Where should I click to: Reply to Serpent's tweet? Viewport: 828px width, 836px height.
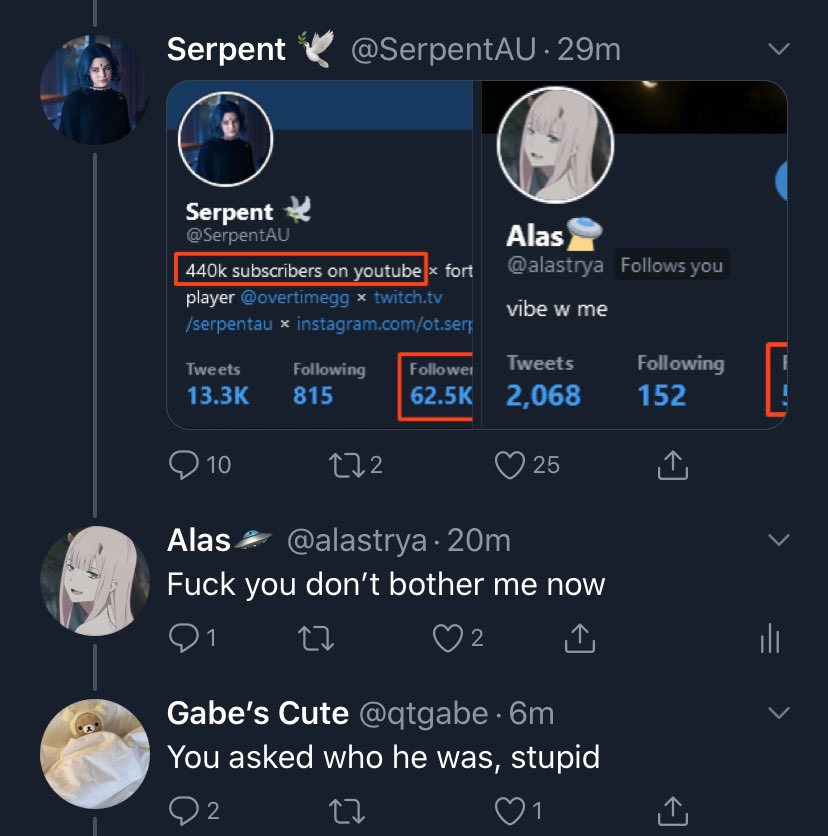point(185,464)
